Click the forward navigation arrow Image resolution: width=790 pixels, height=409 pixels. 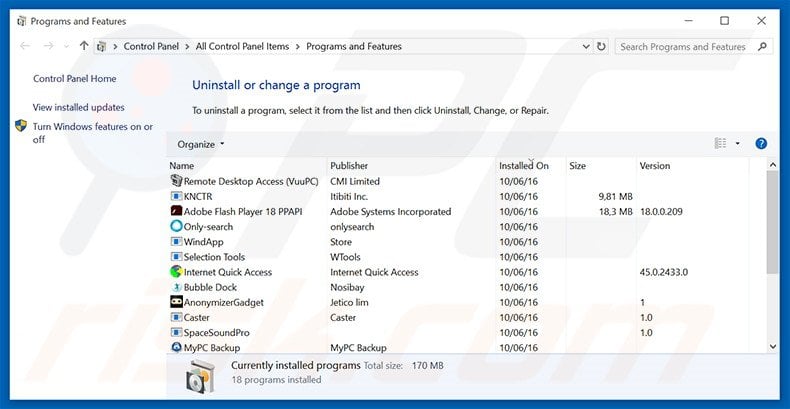(x=48, y=46)
